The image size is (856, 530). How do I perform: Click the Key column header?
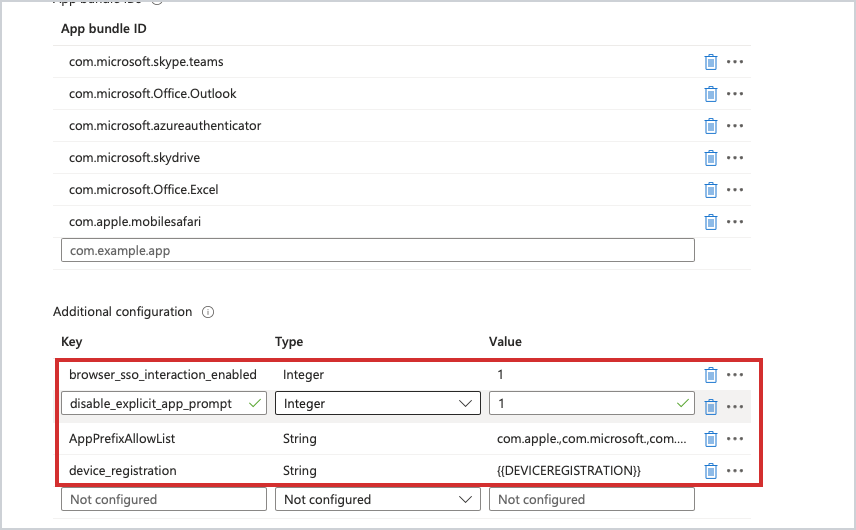pos(72,342)
